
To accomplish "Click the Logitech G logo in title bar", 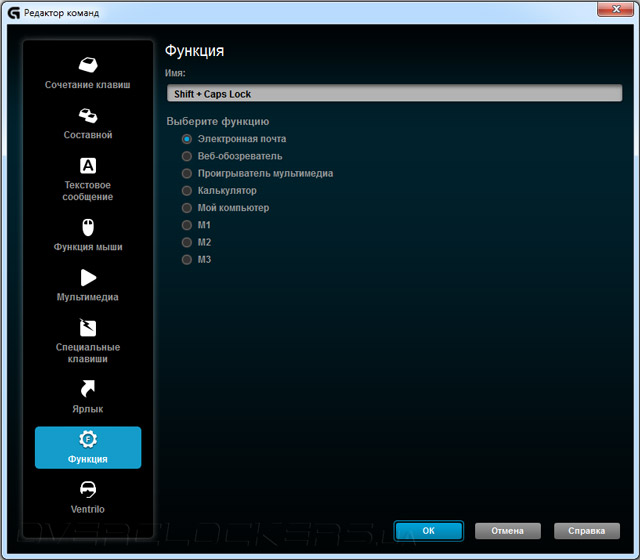I will coord(13,13).
